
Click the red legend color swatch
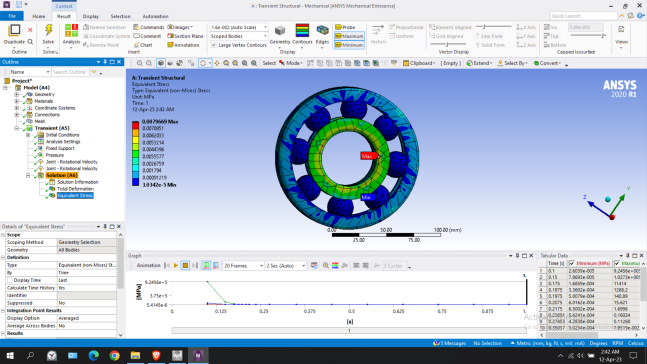pyautogui.click(x=135, y=125)
